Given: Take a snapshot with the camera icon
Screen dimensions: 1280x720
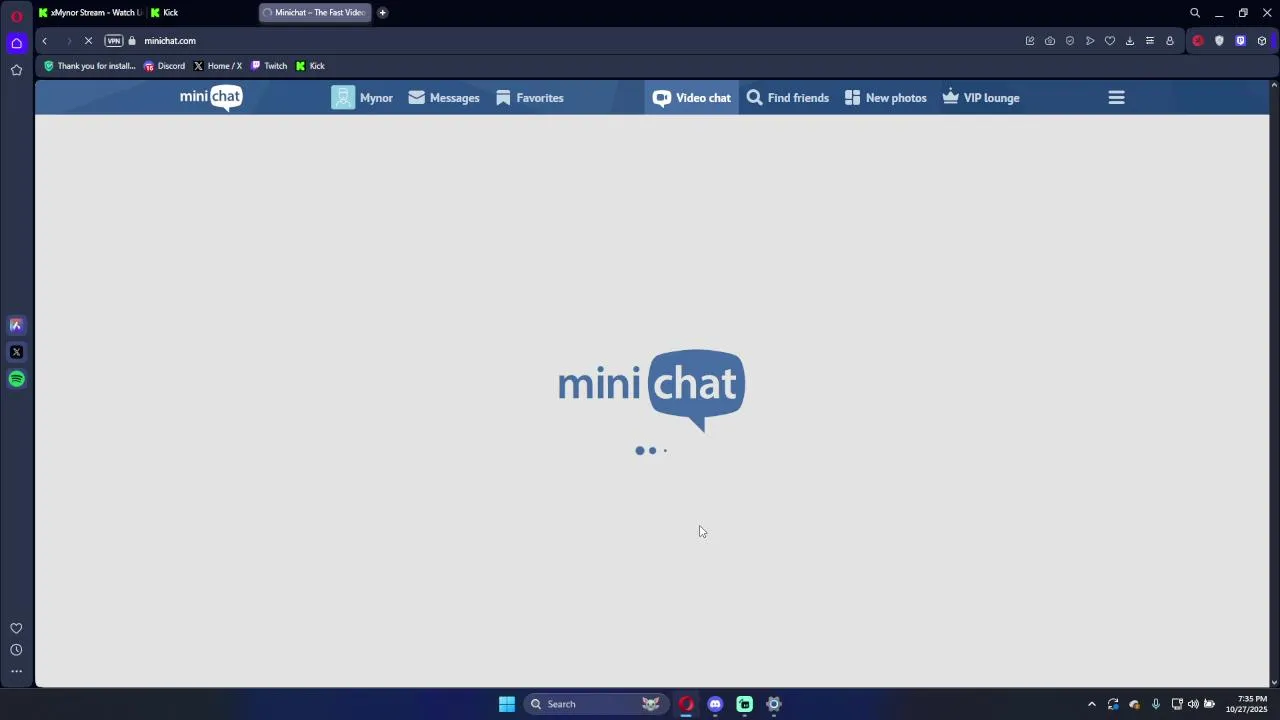Looking at the screenshot, I should pyautogui.click(x=1050, y=41).
